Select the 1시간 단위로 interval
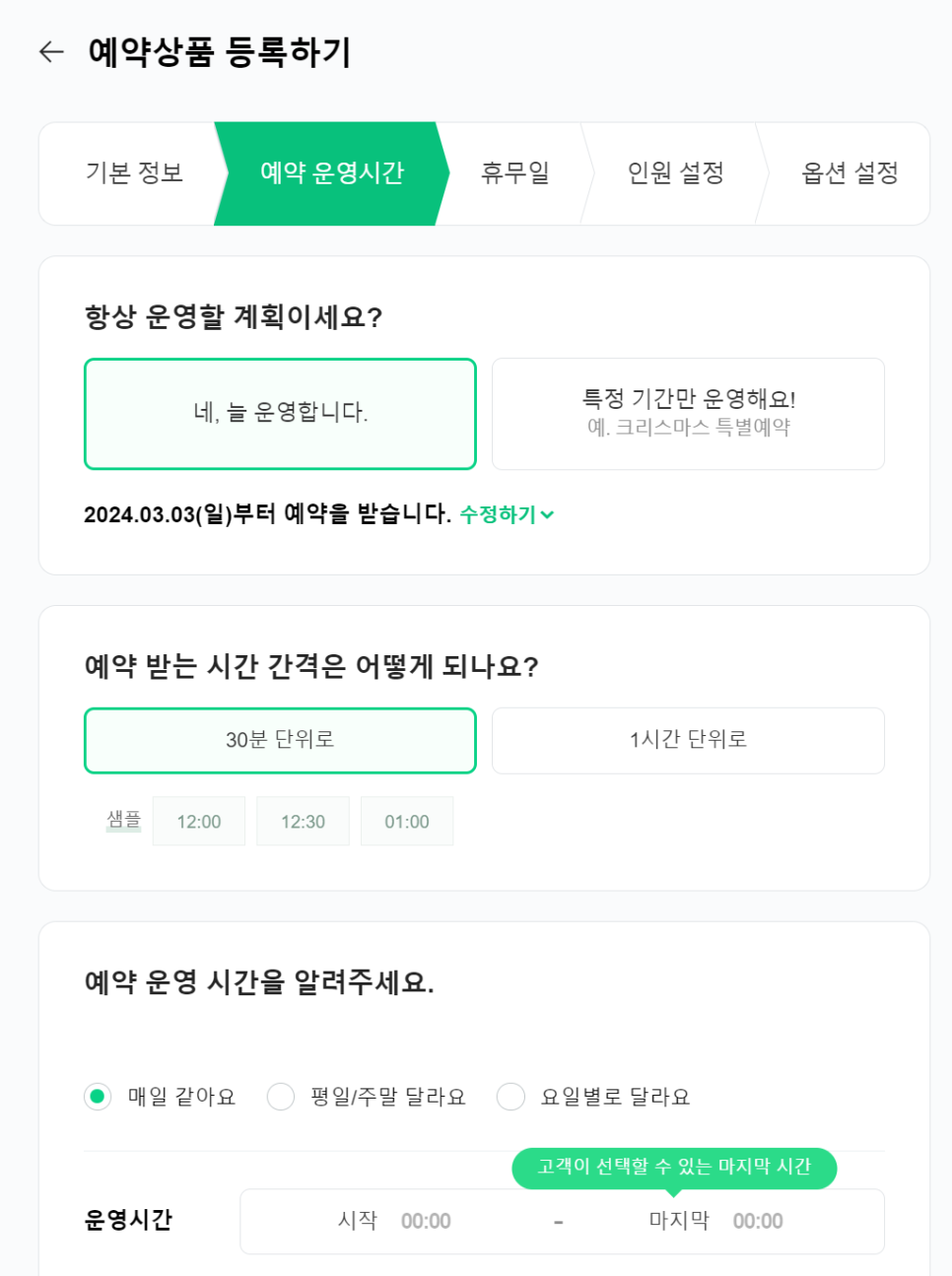 pyautogui.click(x=688, y=740)
